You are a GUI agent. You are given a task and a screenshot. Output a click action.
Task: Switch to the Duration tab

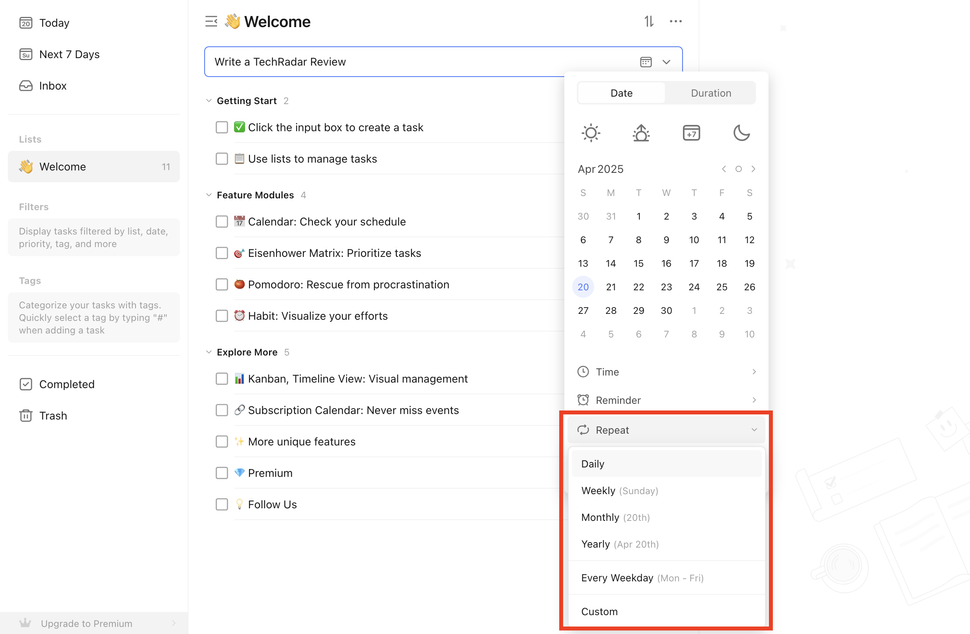tap(709, 92)
